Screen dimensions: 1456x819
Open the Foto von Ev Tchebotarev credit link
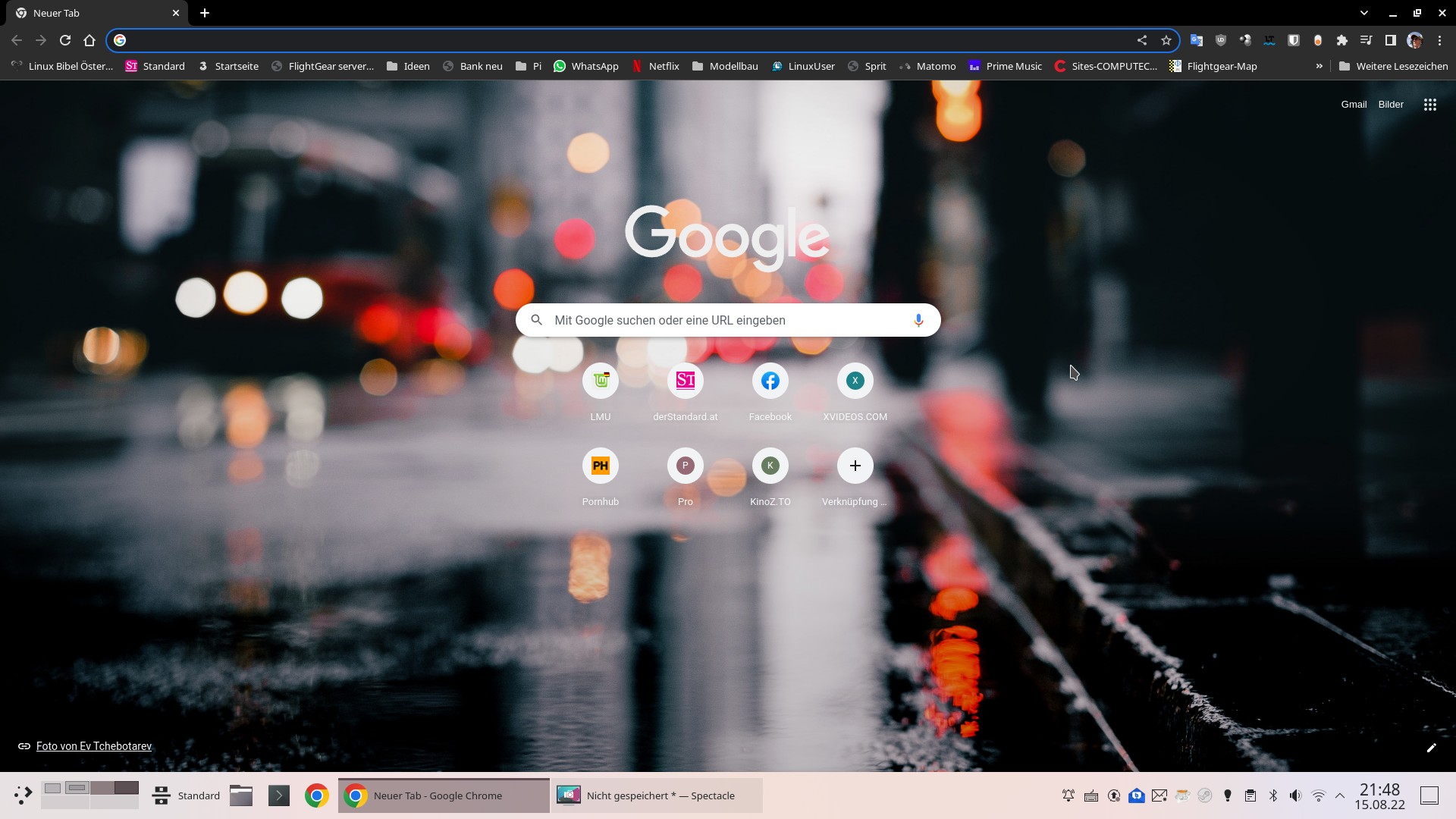[93, 746]
